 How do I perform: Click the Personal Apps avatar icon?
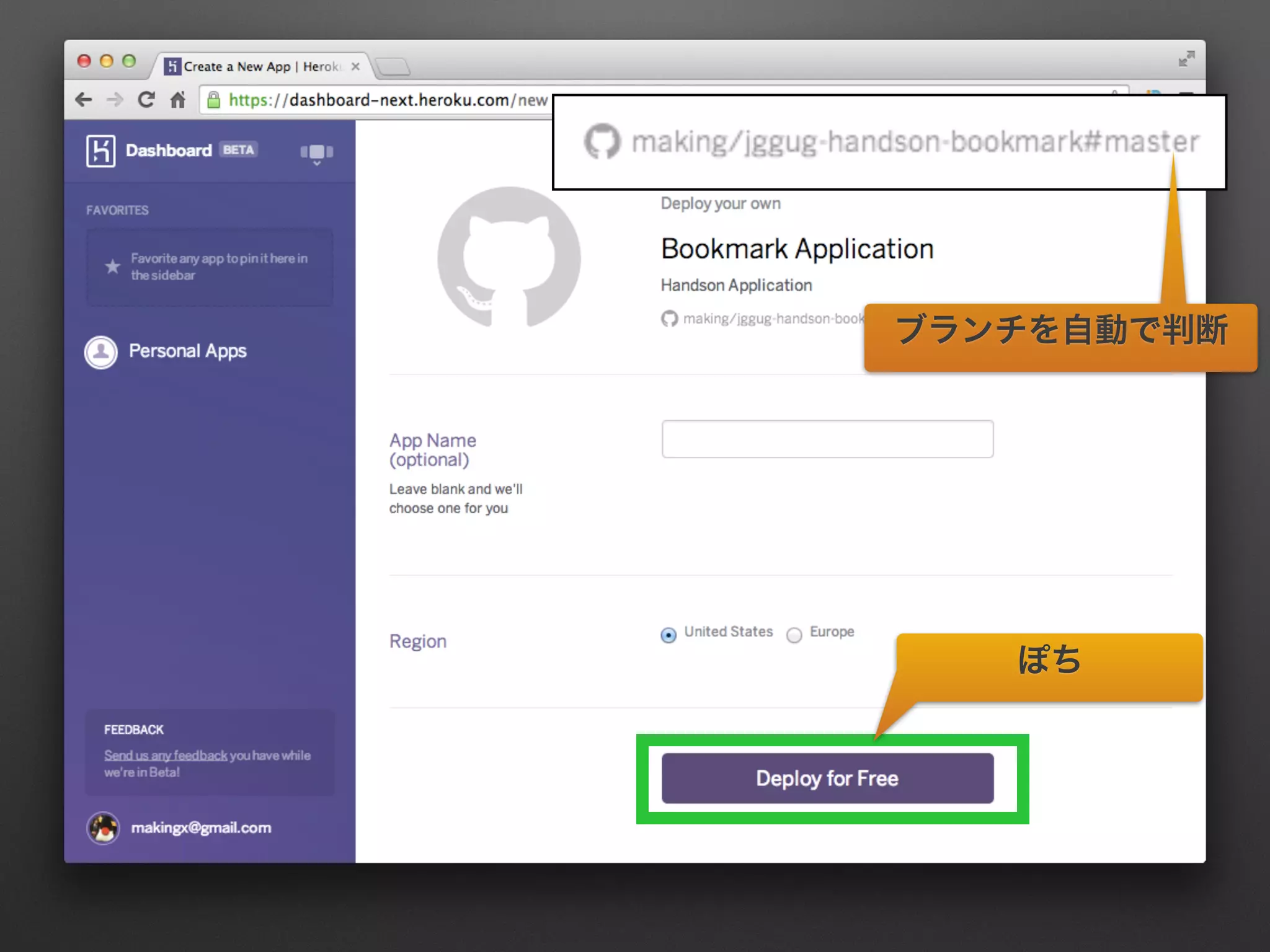pos(100,352)
